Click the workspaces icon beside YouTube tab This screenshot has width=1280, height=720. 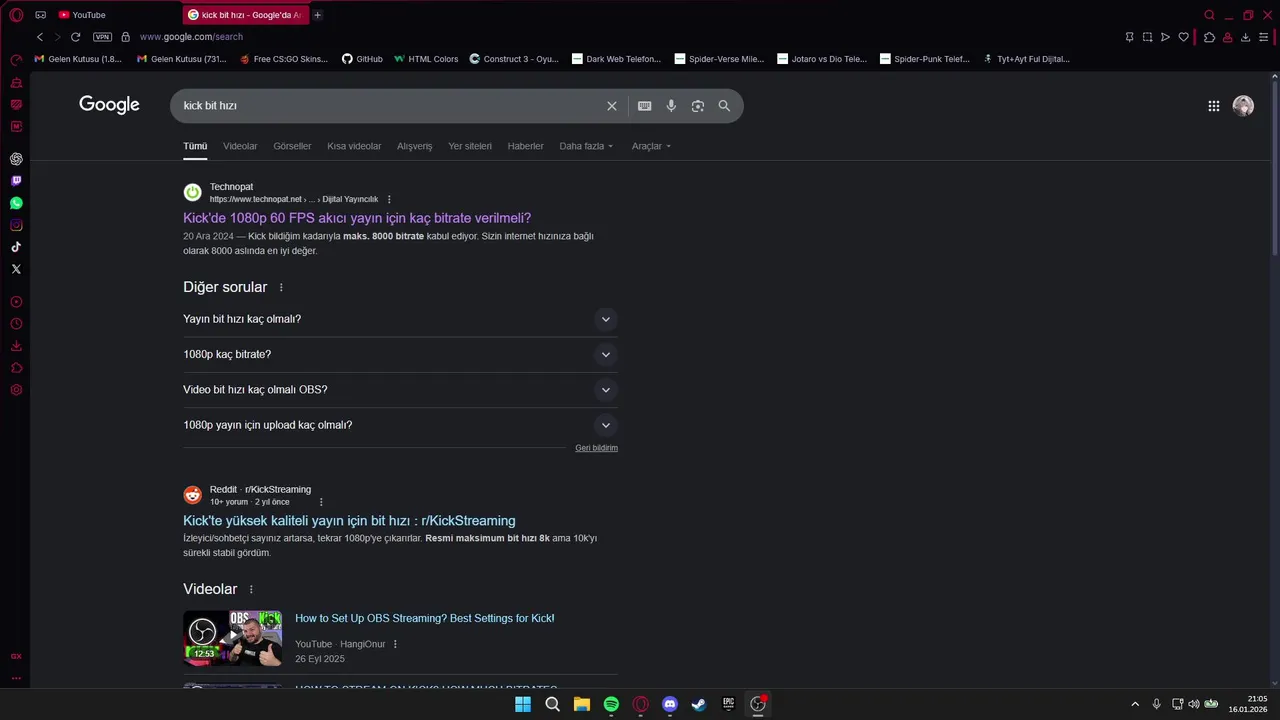(41, 15)
